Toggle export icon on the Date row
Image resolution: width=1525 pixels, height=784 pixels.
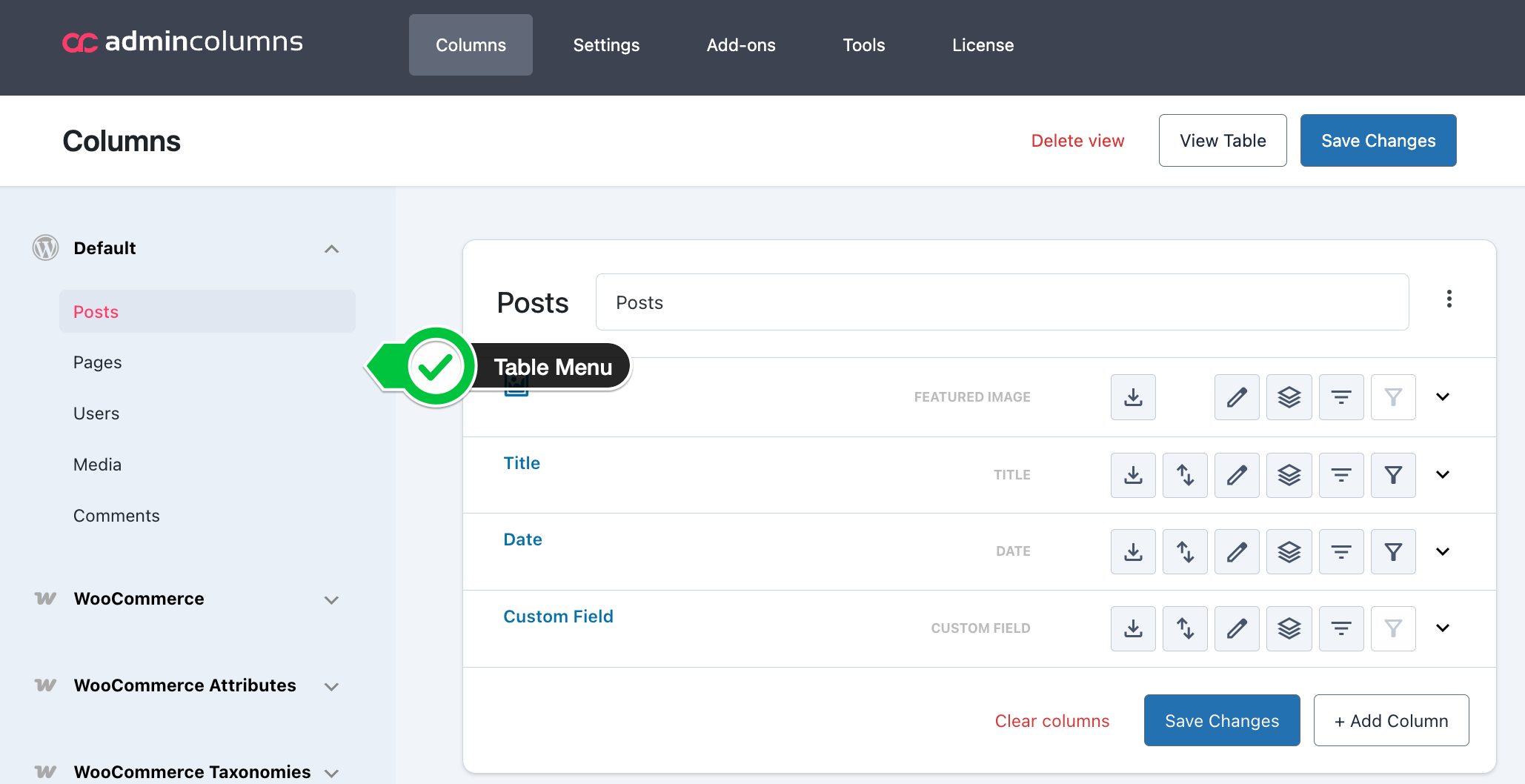(1133, 551)
